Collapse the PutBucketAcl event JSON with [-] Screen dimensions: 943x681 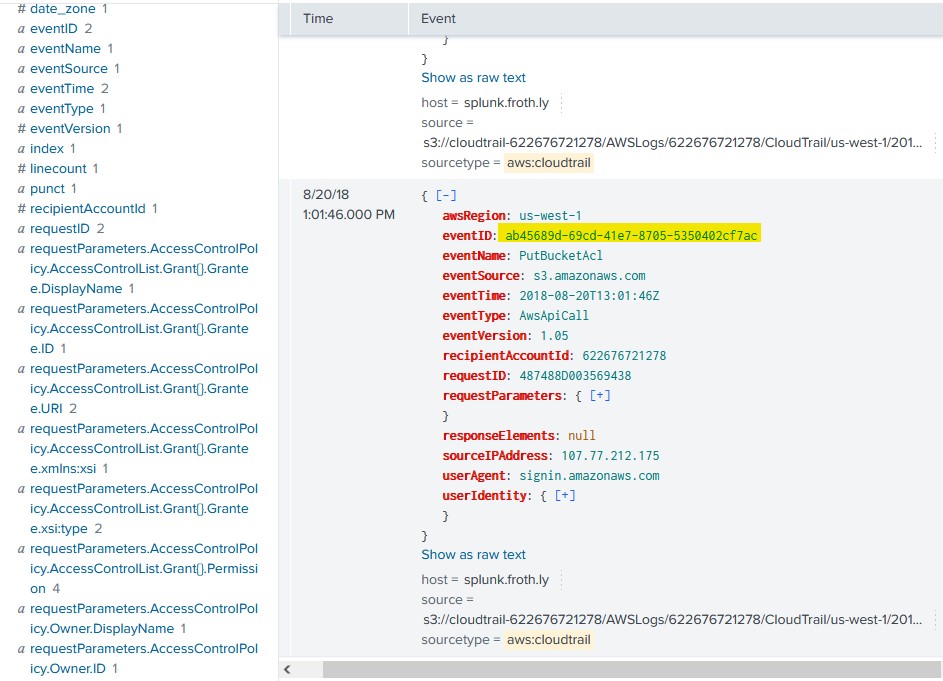(x=446, y=196)
